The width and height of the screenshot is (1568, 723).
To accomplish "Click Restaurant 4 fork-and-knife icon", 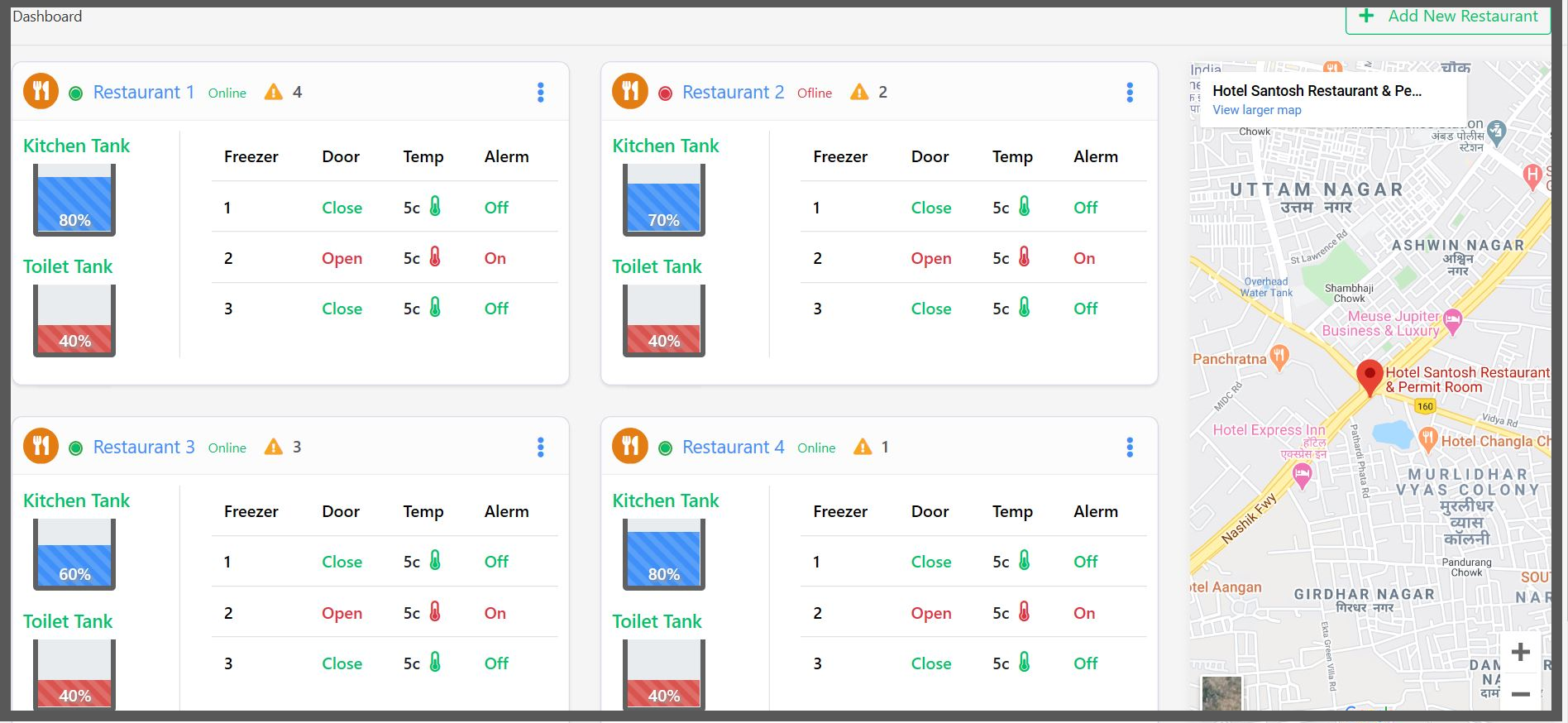I will (630, 446).
